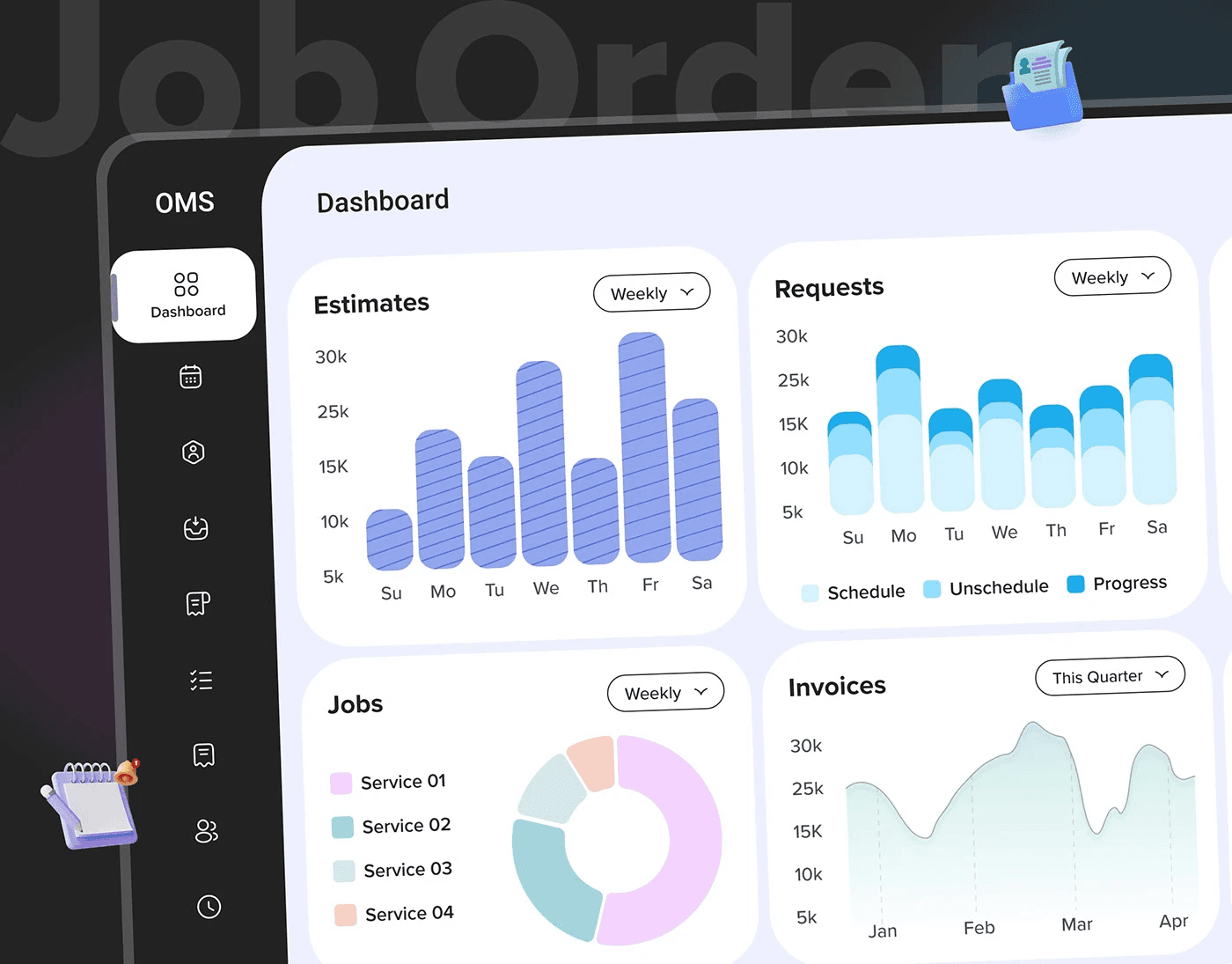Open the Estimates Weekly dropdown
The image size is (1232, 964).
tap(652, 292)
